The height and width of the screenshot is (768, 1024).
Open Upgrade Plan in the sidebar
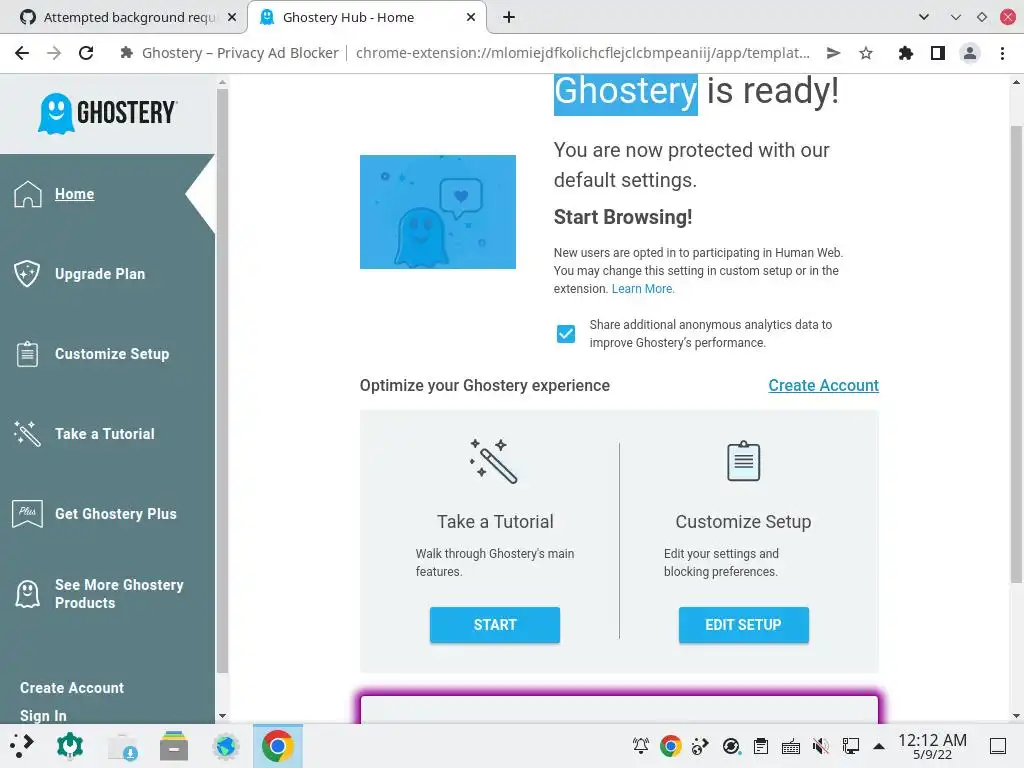click(100, 274)
